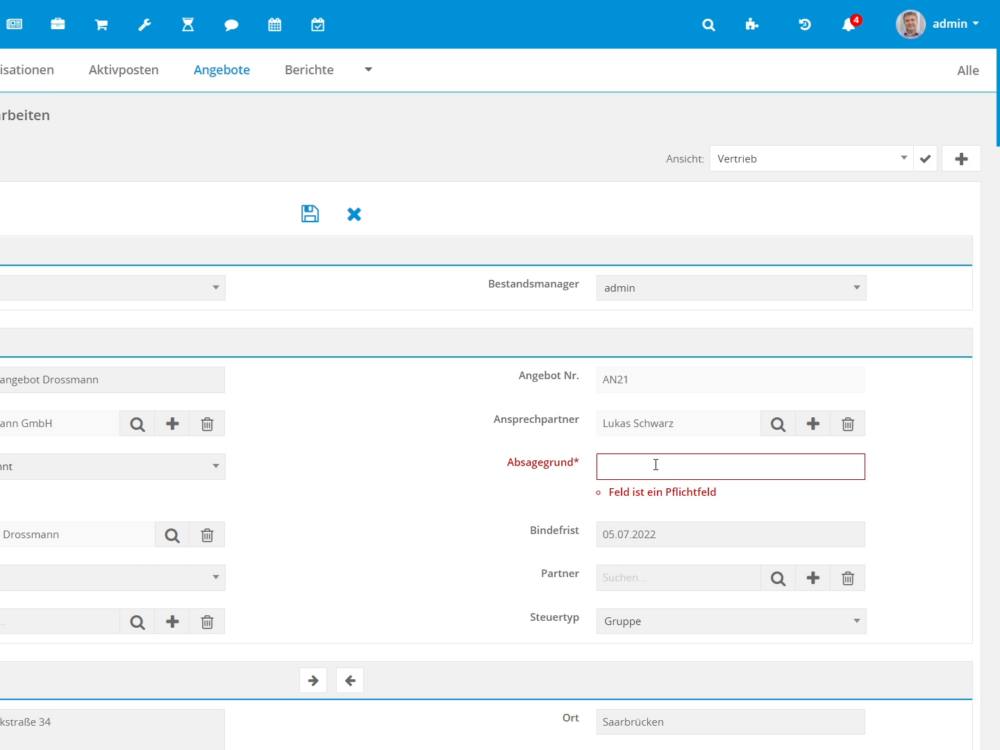Viewport: 1000px width, 750px height.
Task: Click the right arrow copy button
Action: [313, 681]
